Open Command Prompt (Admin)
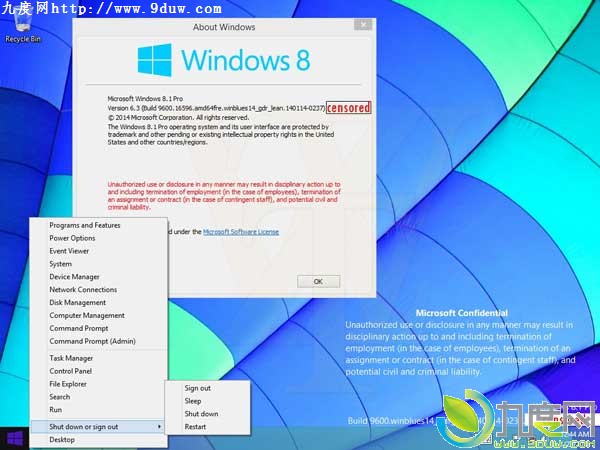This screenshot has width=600, height=450. pyautogui.click(x=98, y=341)
